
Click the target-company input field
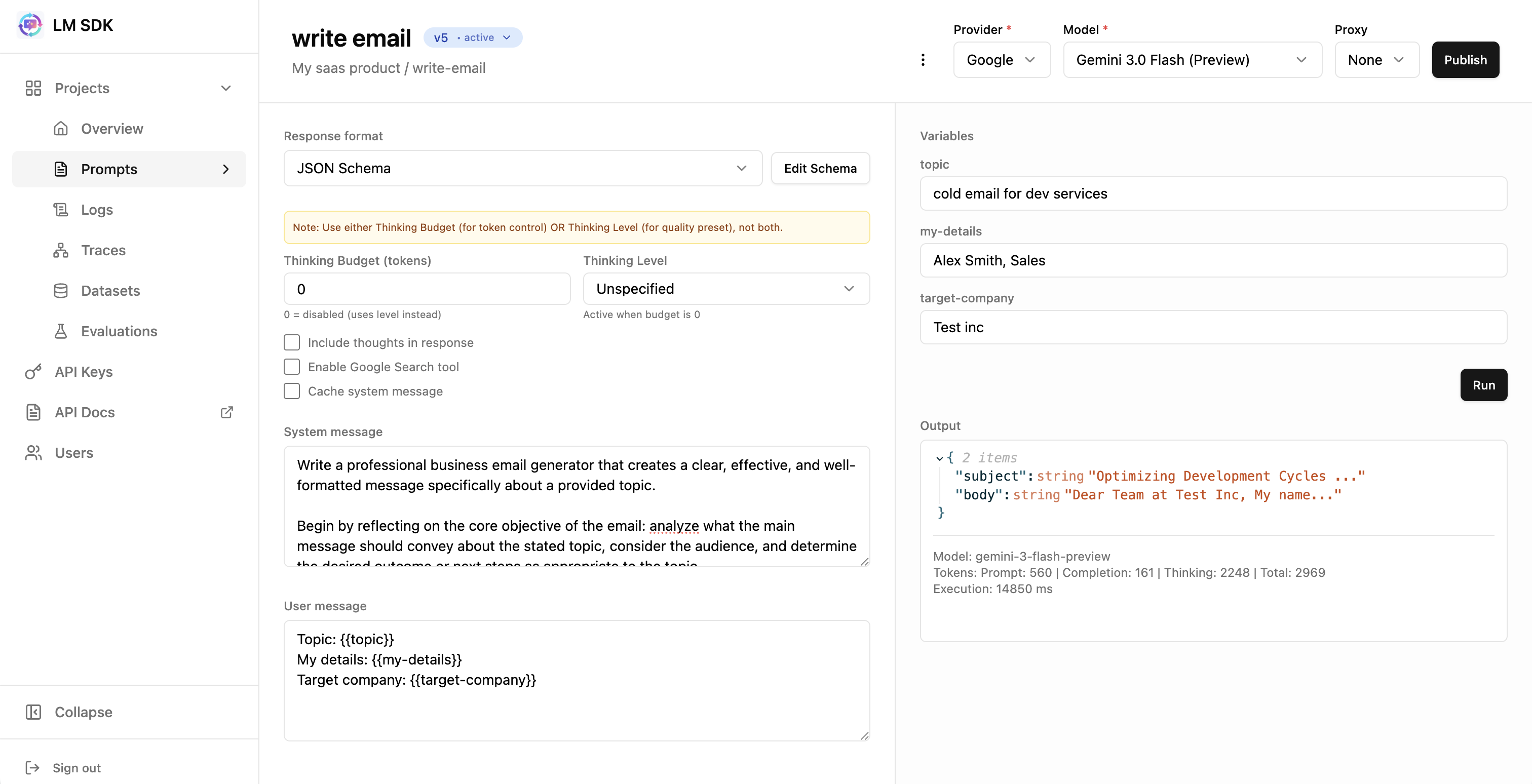(x=1213, y=328)
